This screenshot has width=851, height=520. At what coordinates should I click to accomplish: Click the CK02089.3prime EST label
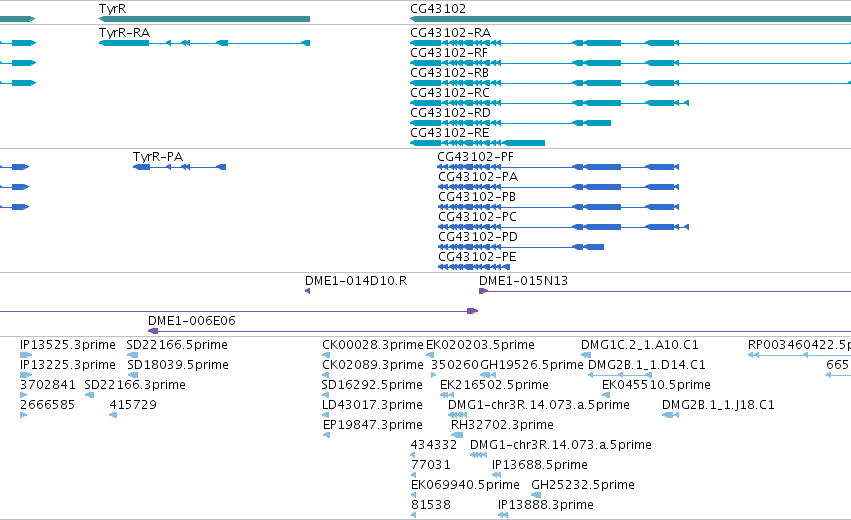click(372, 365)
